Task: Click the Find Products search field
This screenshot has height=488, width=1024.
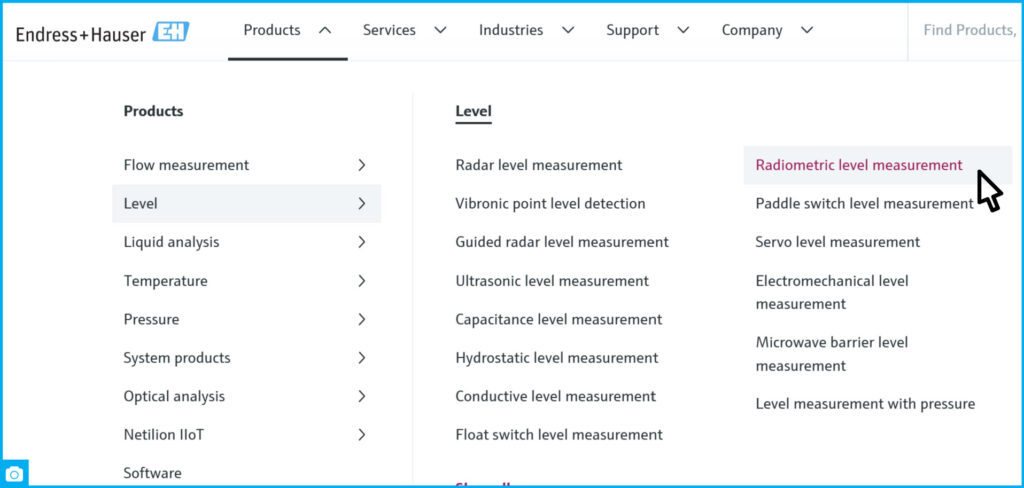Action: pyautogui.click(x=966, y=30)
